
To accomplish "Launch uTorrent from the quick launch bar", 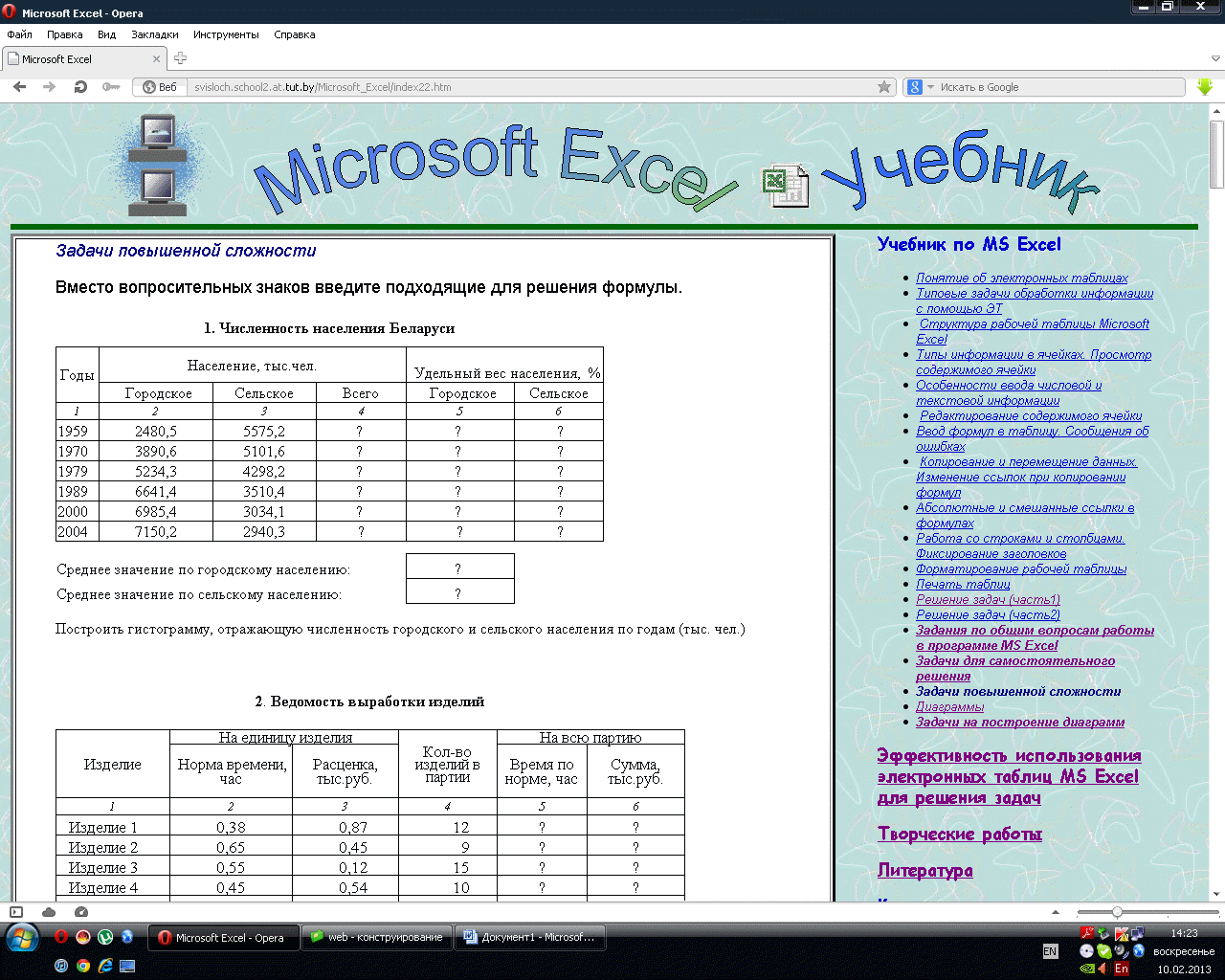I will [105, 937].
